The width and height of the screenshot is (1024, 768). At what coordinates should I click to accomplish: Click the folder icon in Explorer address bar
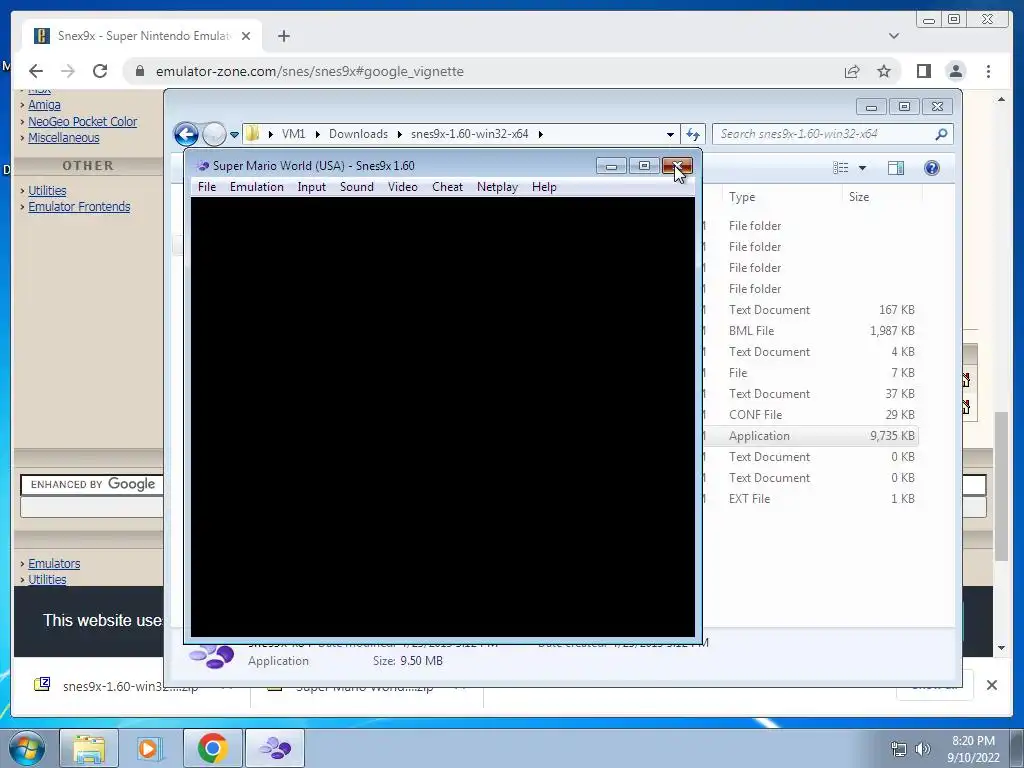pos(252,134)
